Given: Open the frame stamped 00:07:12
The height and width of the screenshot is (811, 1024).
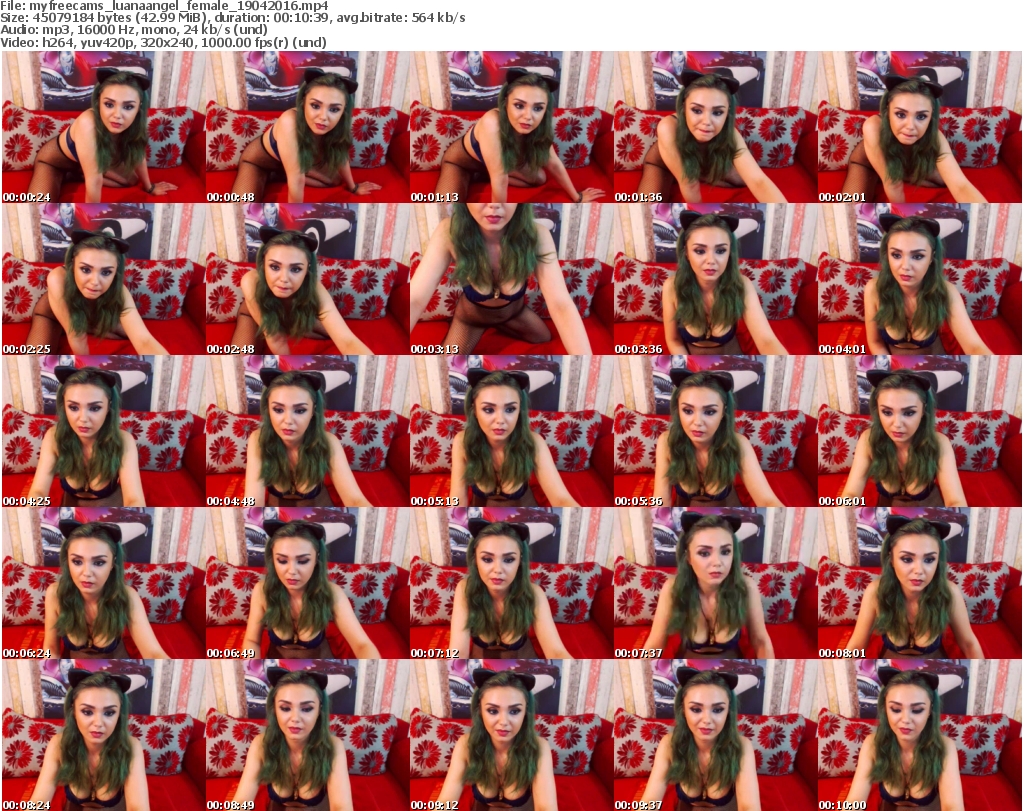Looking at the screenshot, I should coord(511,583).
